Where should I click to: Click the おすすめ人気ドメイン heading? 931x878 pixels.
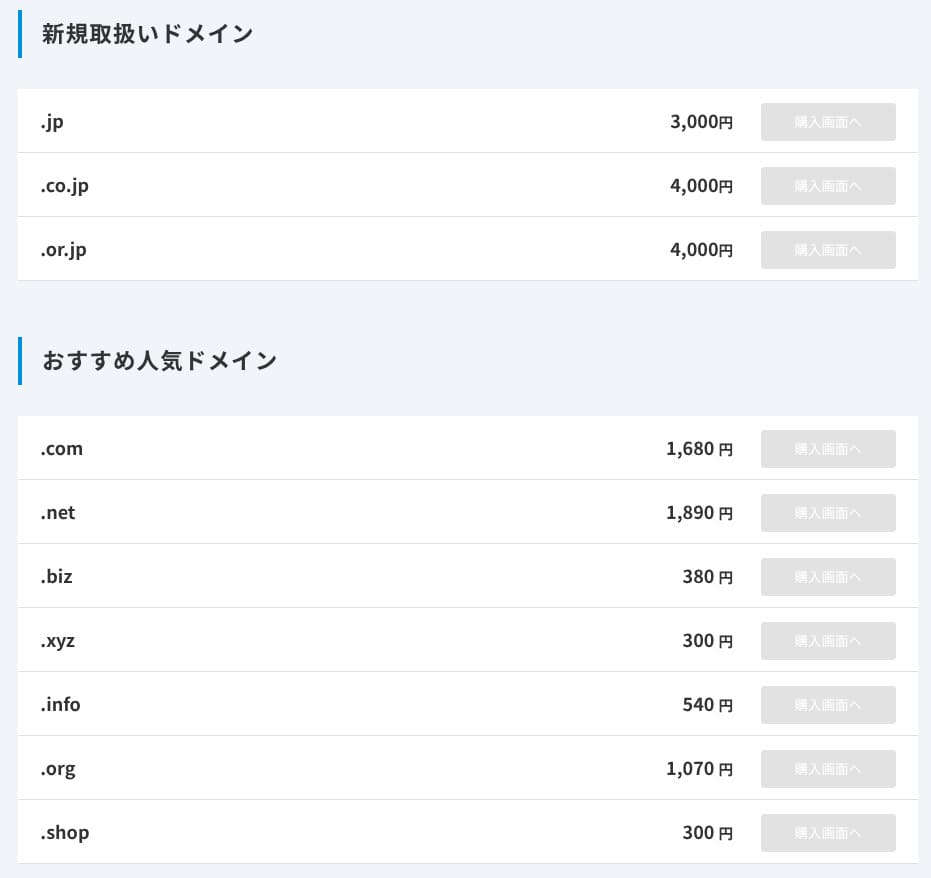[159, 361]
